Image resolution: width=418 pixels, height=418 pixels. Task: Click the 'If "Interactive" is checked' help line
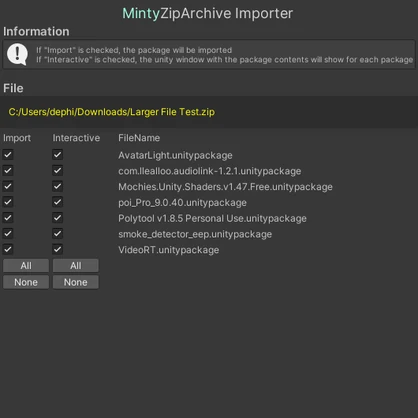click(x=225, y=60)
